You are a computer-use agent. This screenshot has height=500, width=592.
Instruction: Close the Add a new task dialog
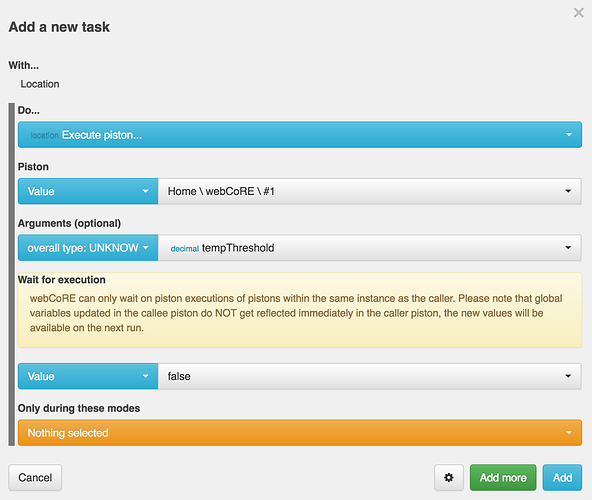(x=578, y=13)
